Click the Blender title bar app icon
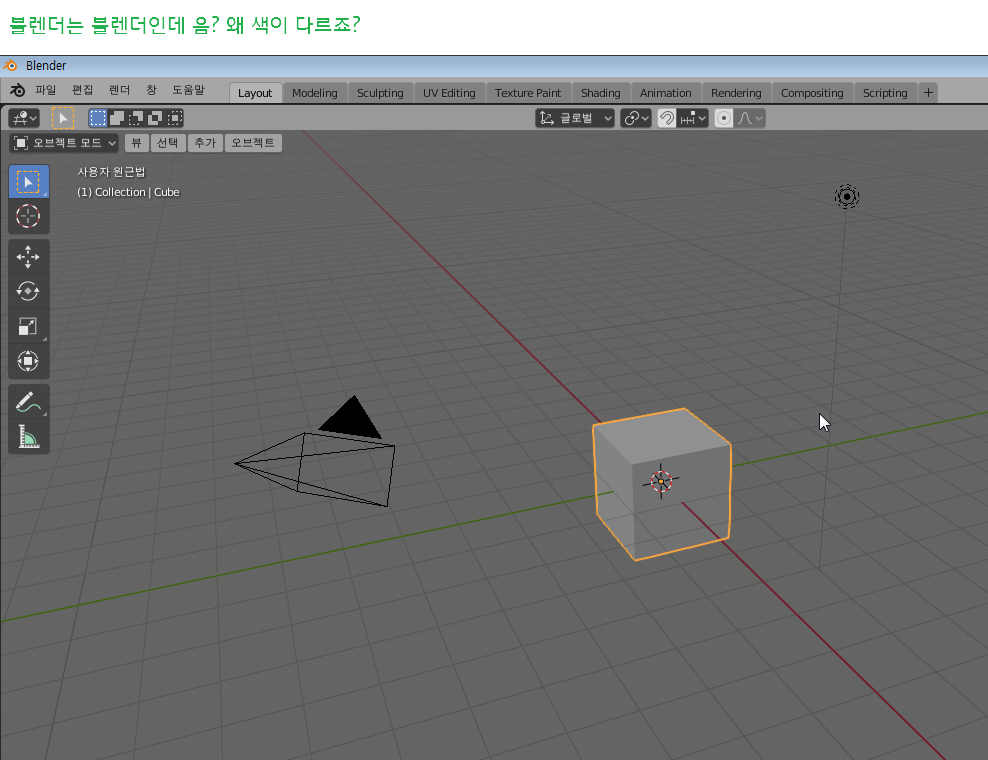This screenshot has height=760, width=988. click(x=10, y=66)
